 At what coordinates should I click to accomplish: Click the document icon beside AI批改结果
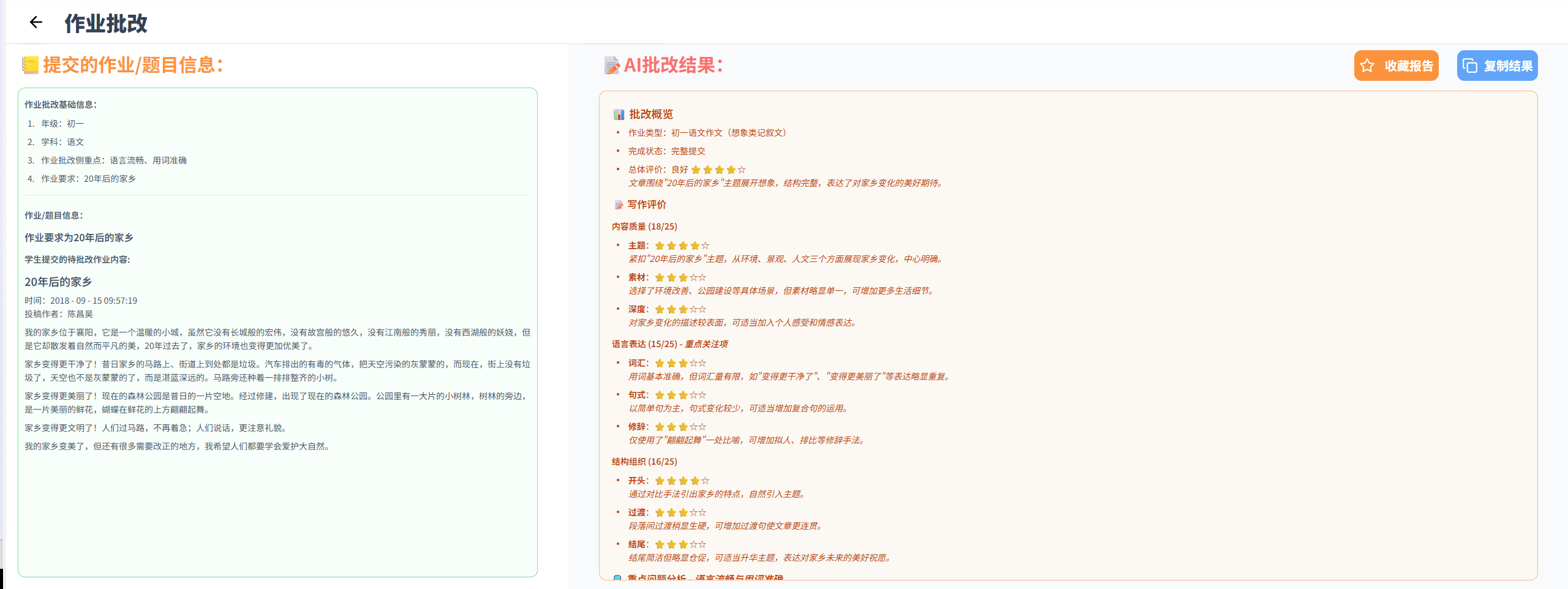611,66
